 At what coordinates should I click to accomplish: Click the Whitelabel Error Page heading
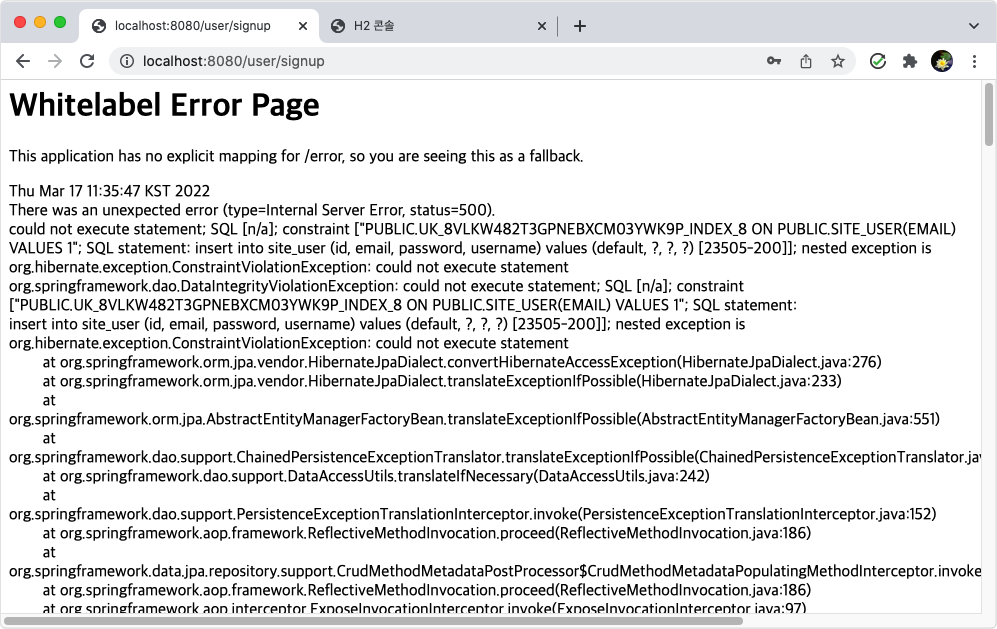pyautogui.click(x=164, y=105)
